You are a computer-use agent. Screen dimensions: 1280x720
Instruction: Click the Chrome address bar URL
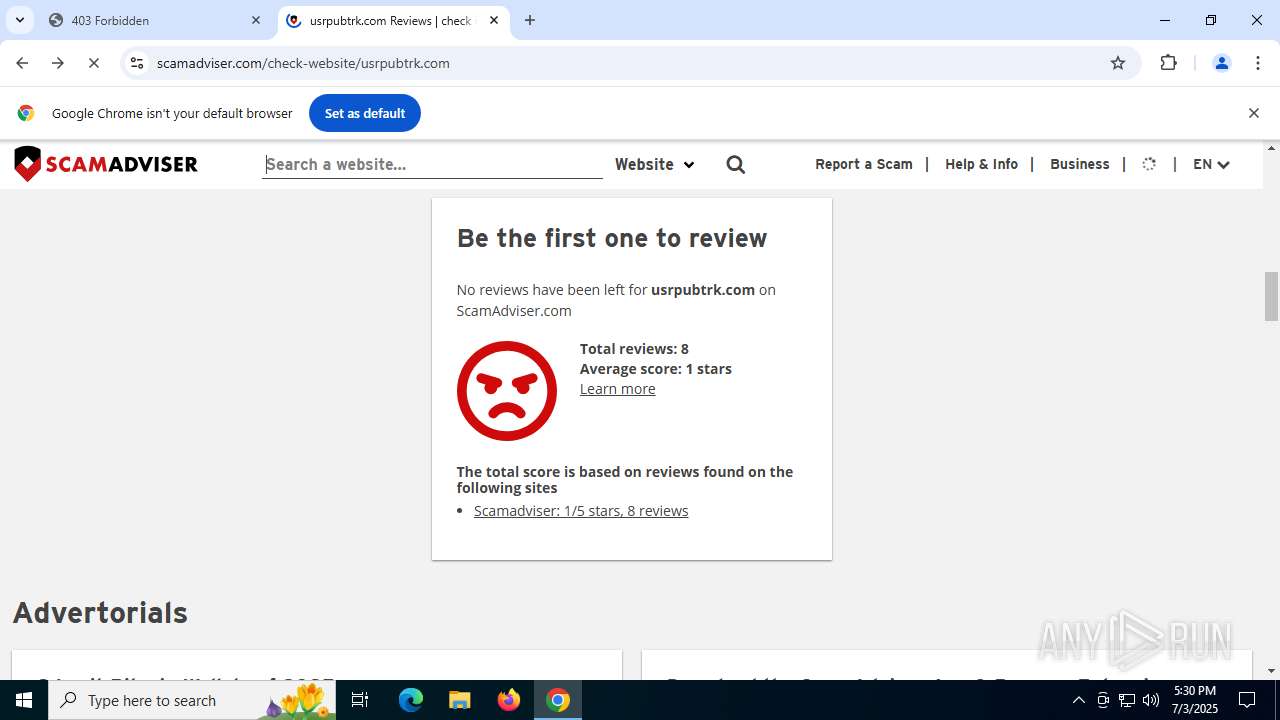coord(303,63)
